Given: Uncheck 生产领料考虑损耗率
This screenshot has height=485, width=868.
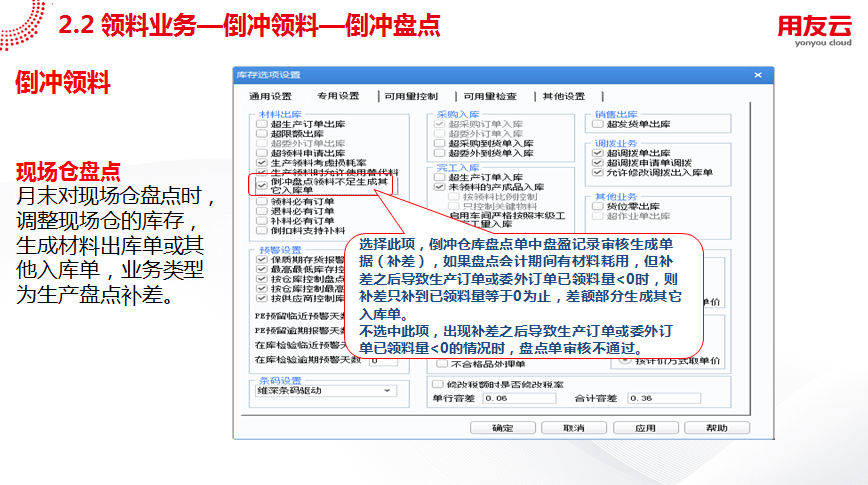Looking at the screenshot, I should 262,163.
